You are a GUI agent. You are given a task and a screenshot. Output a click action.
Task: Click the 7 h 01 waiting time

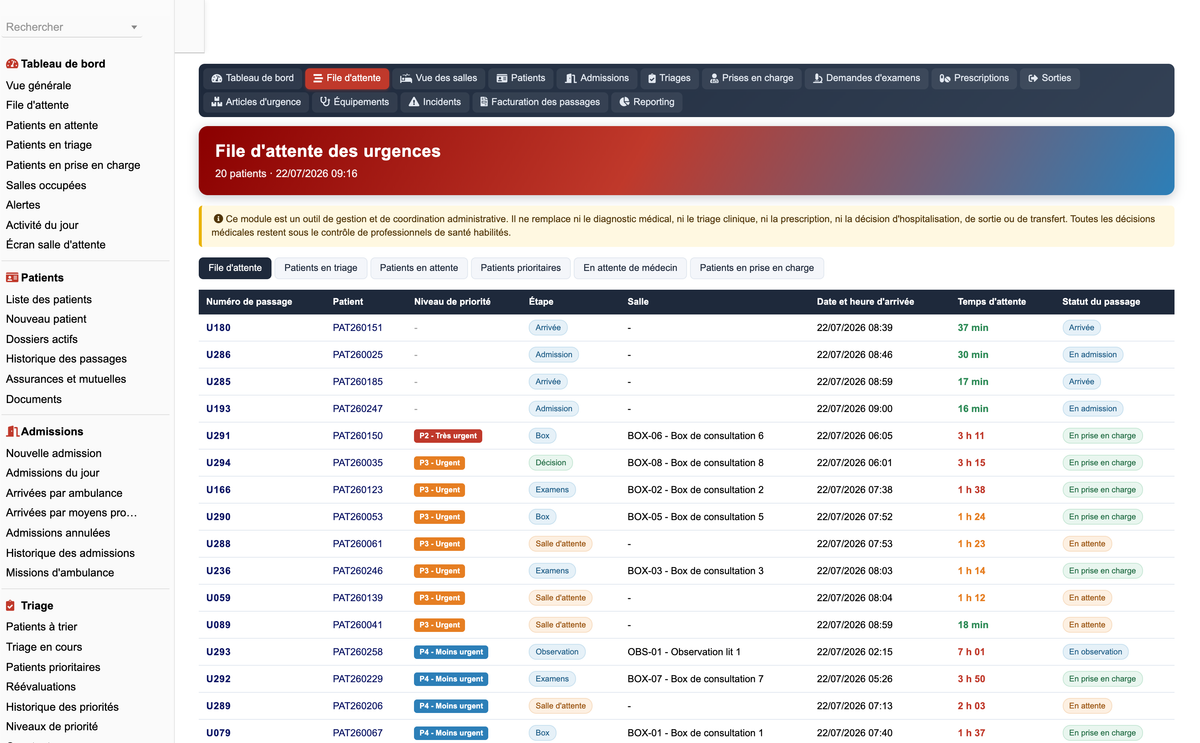pyautogui.click(x=971, y=652)
